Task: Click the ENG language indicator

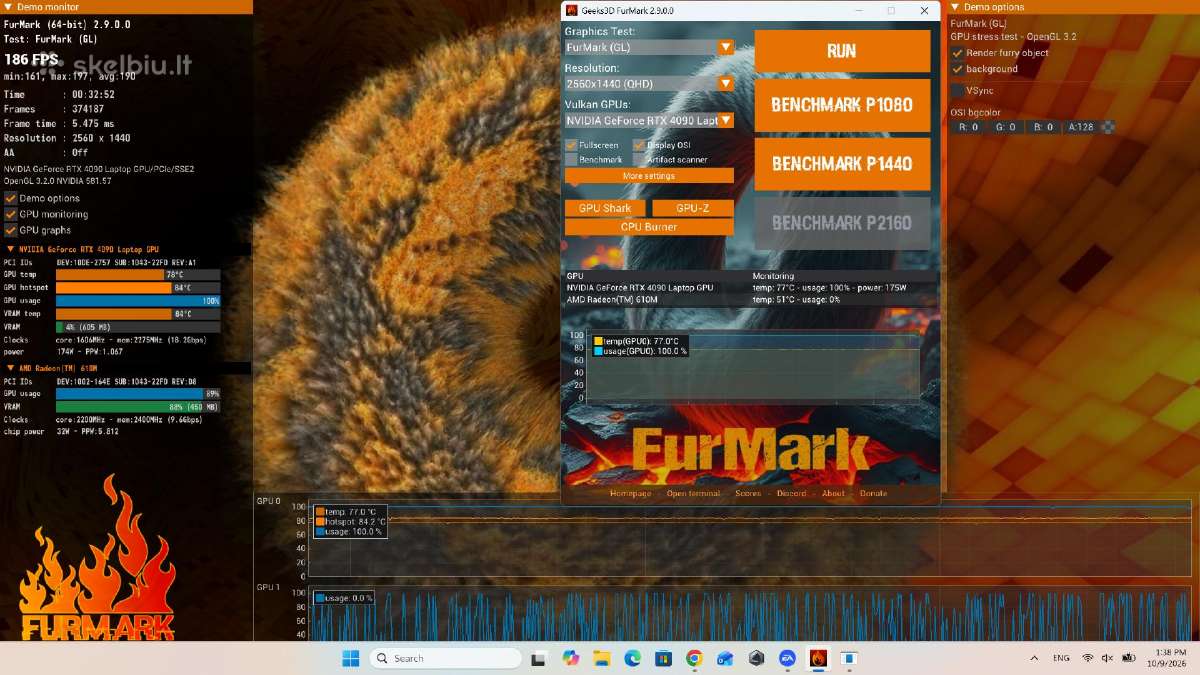Action: pos(1061,658)
